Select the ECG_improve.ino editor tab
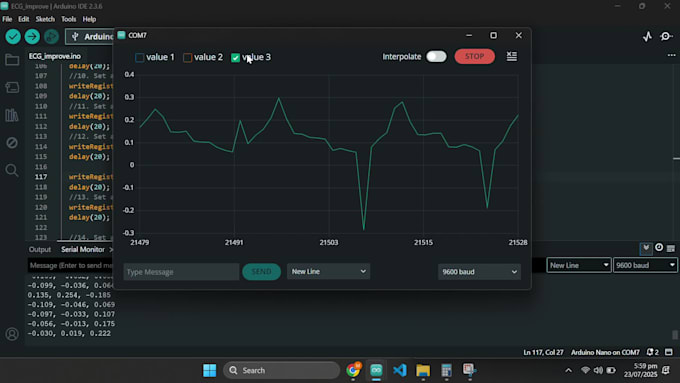680x383 pixels. pos(55,56)
